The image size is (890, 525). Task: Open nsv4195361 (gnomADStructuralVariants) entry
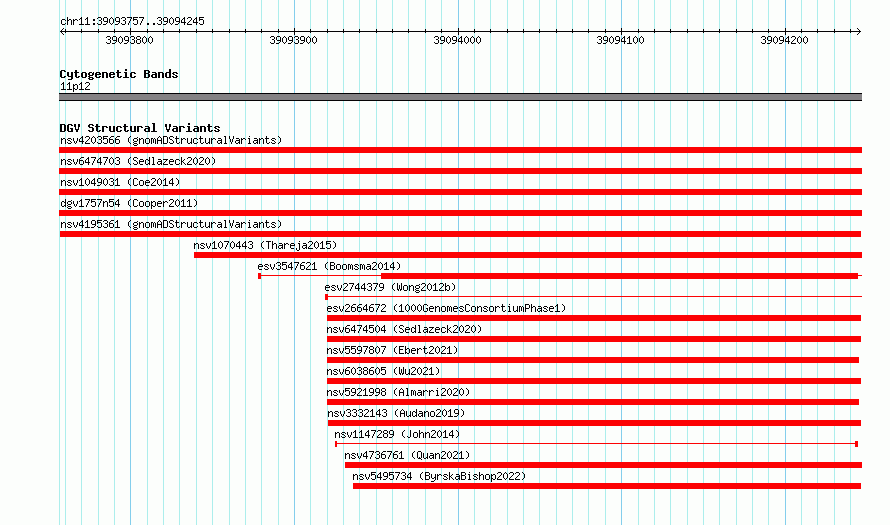tap(171, 224)
